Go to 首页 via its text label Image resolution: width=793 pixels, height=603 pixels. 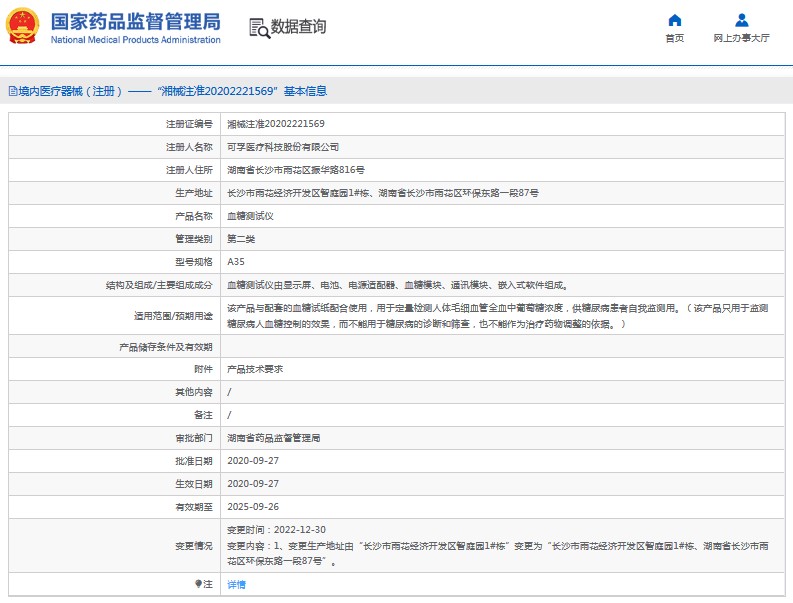pyautogui.click(x=675, y=38)
